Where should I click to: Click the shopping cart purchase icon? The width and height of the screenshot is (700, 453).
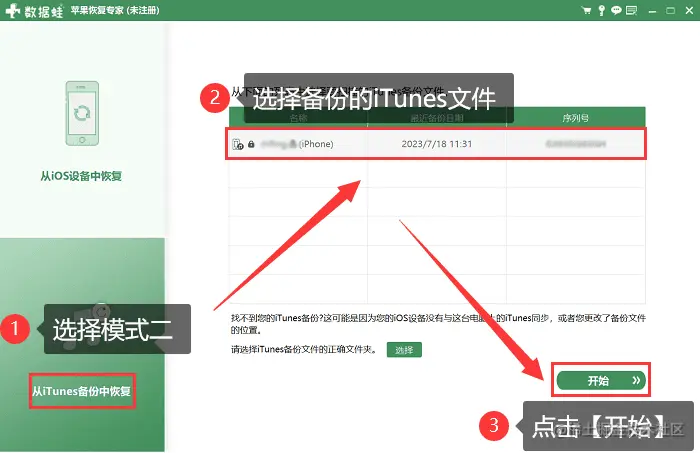point(587,10)
